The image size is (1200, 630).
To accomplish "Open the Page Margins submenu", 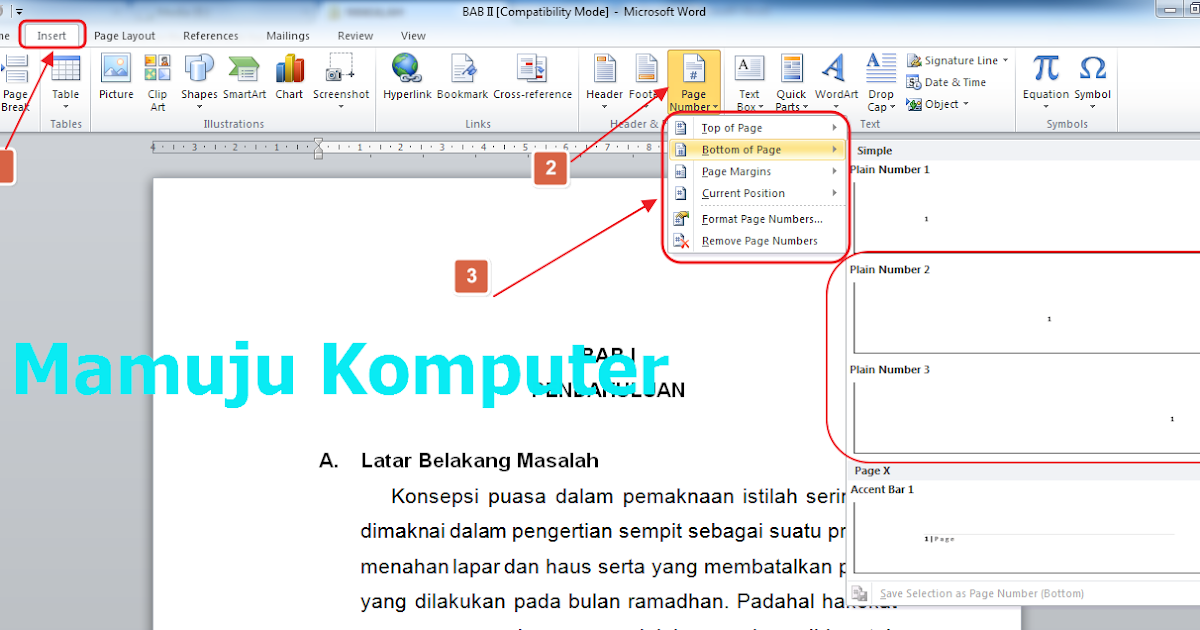I will pyautogui.click(x=758, y=172).
